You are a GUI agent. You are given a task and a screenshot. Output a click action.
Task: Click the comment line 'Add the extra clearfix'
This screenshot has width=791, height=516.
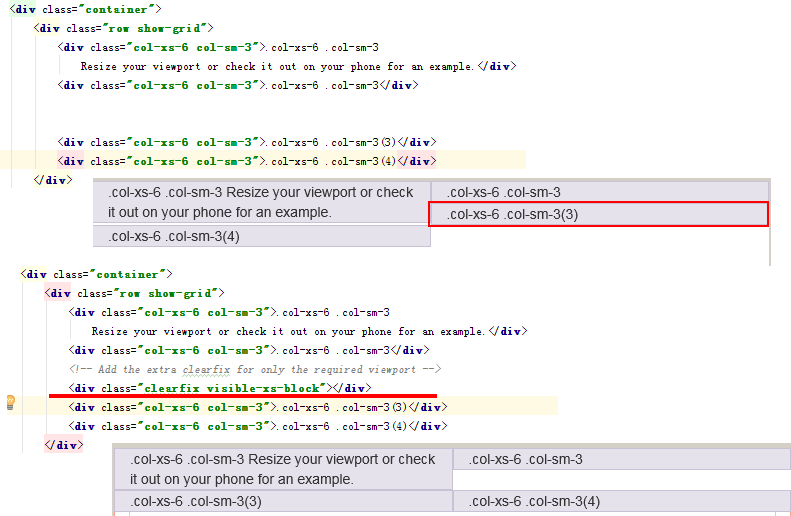[x=255, y=369]
